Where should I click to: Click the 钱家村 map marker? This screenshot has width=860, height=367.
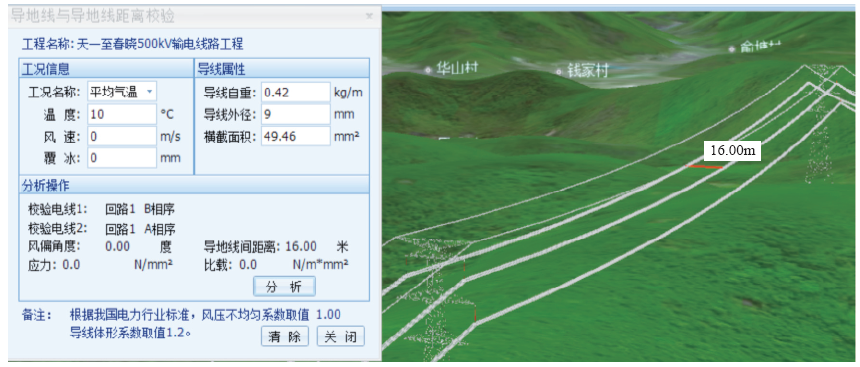pyautogui.click(x=583, y=70)
